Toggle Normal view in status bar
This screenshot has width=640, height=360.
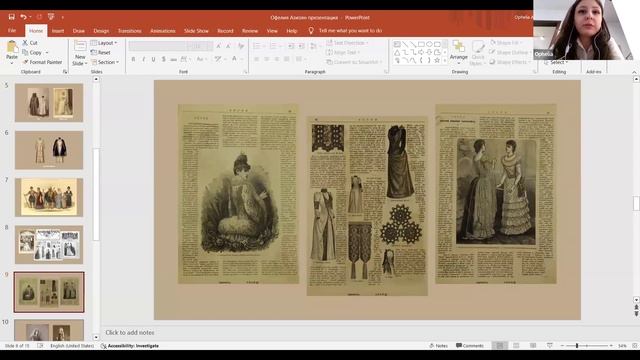tap(500, 346)
